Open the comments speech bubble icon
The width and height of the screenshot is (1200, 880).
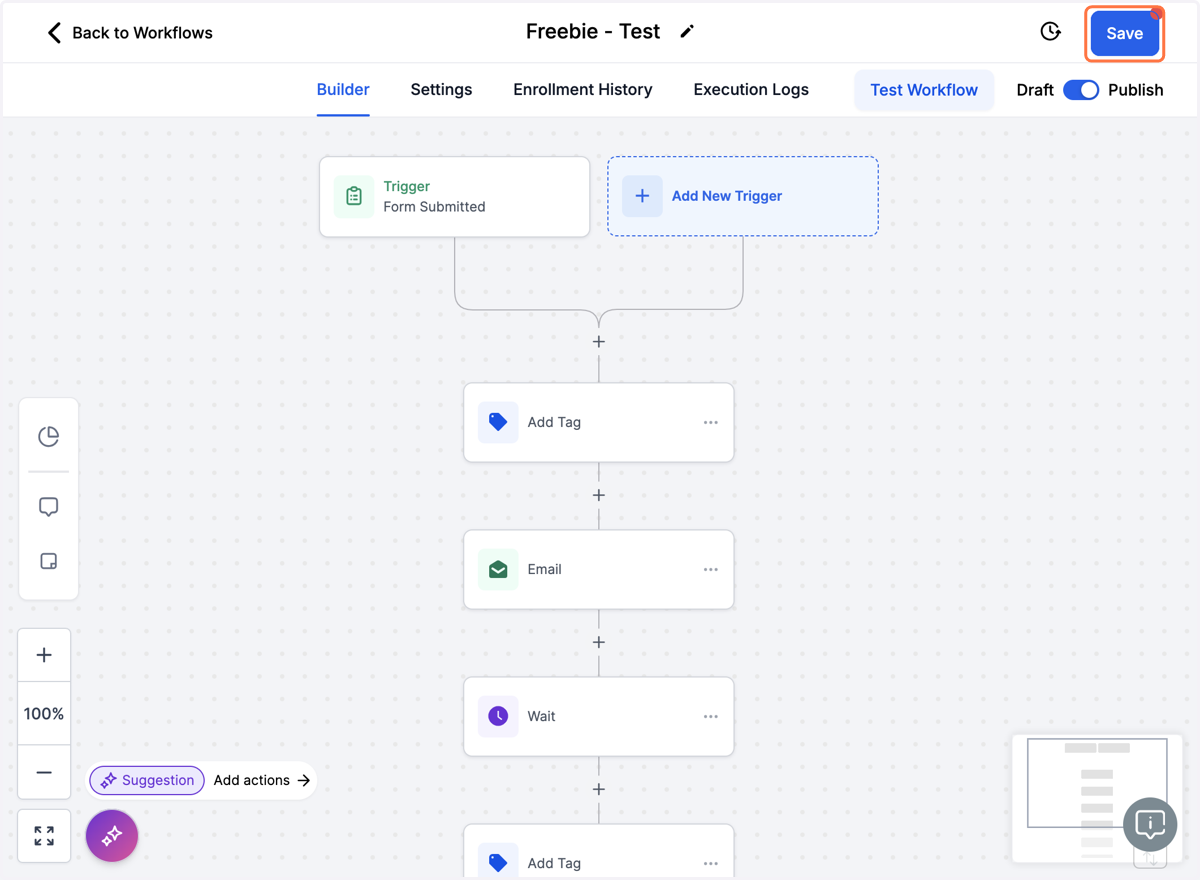[x=48, y=507]
